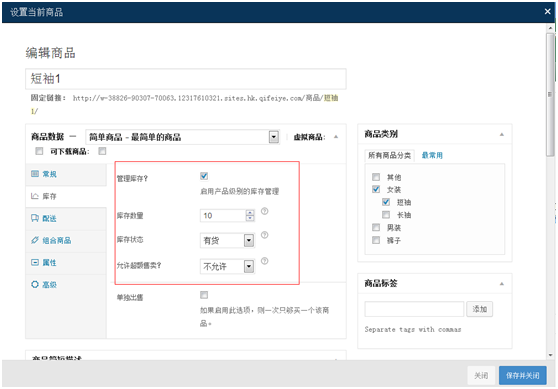
Task: Tick the 虚拟商品 checkbox
Action: (39, 151)
